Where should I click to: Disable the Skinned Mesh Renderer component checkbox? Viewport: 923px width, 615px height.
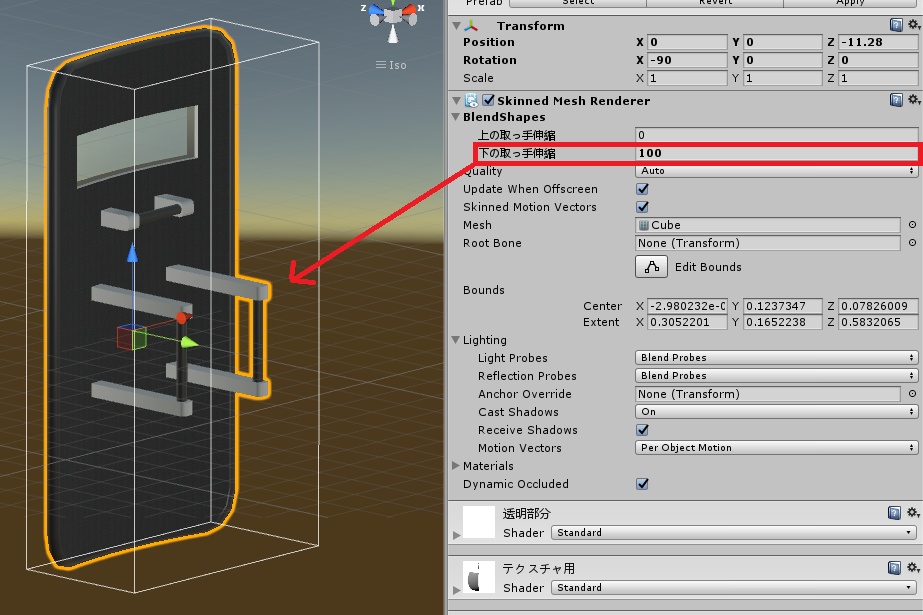click(x=488, y=100)
